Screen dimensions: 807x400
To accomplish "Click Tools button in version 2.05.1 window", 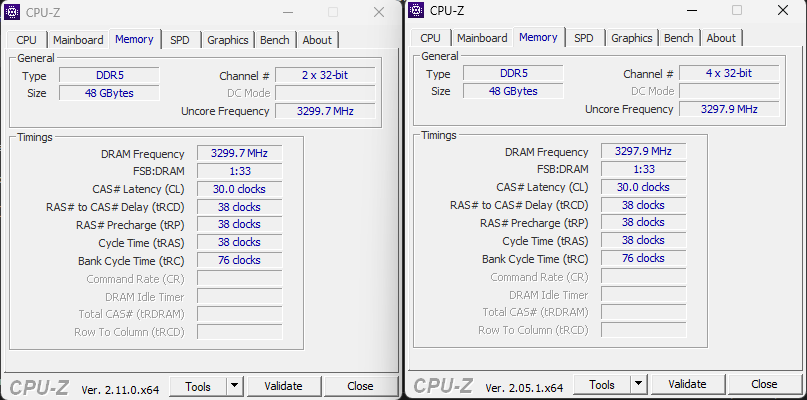I will click(x=602, y=385).
